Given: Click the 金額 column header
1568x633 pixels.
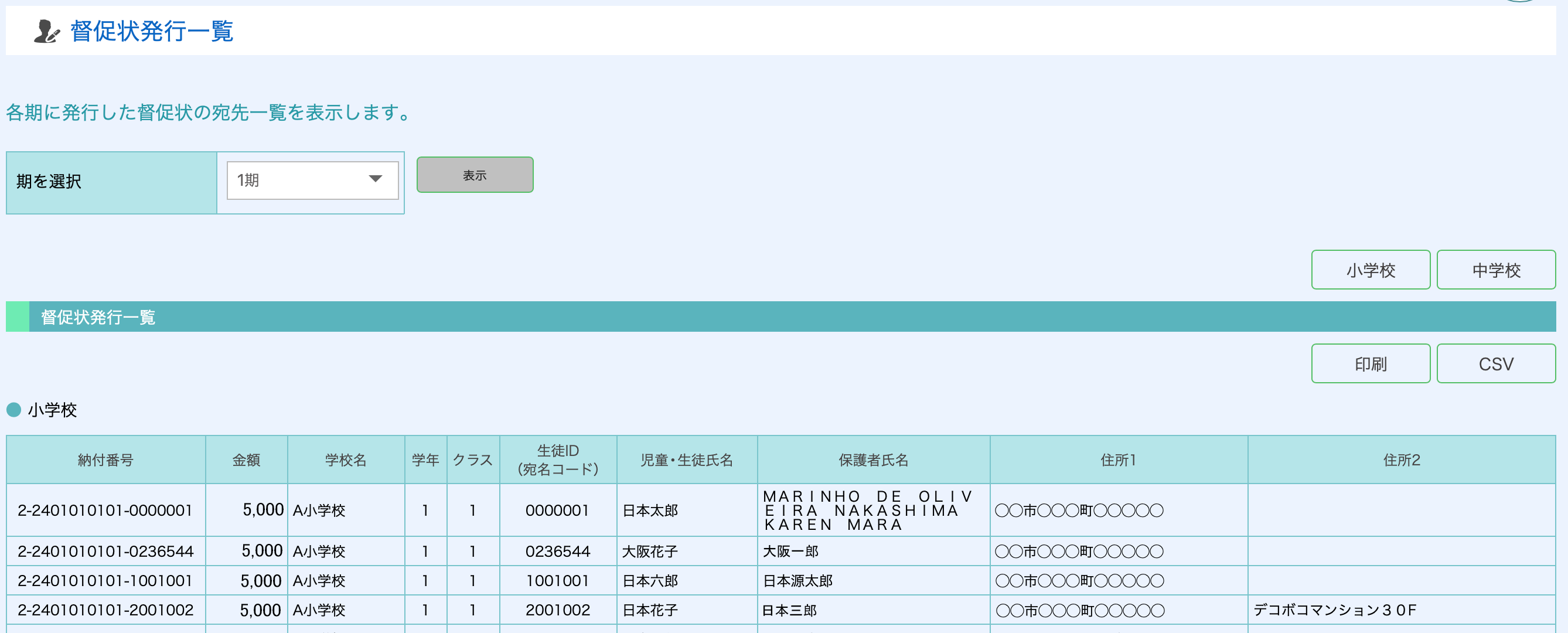Looking at the screenshot, I should pos(246,460).
